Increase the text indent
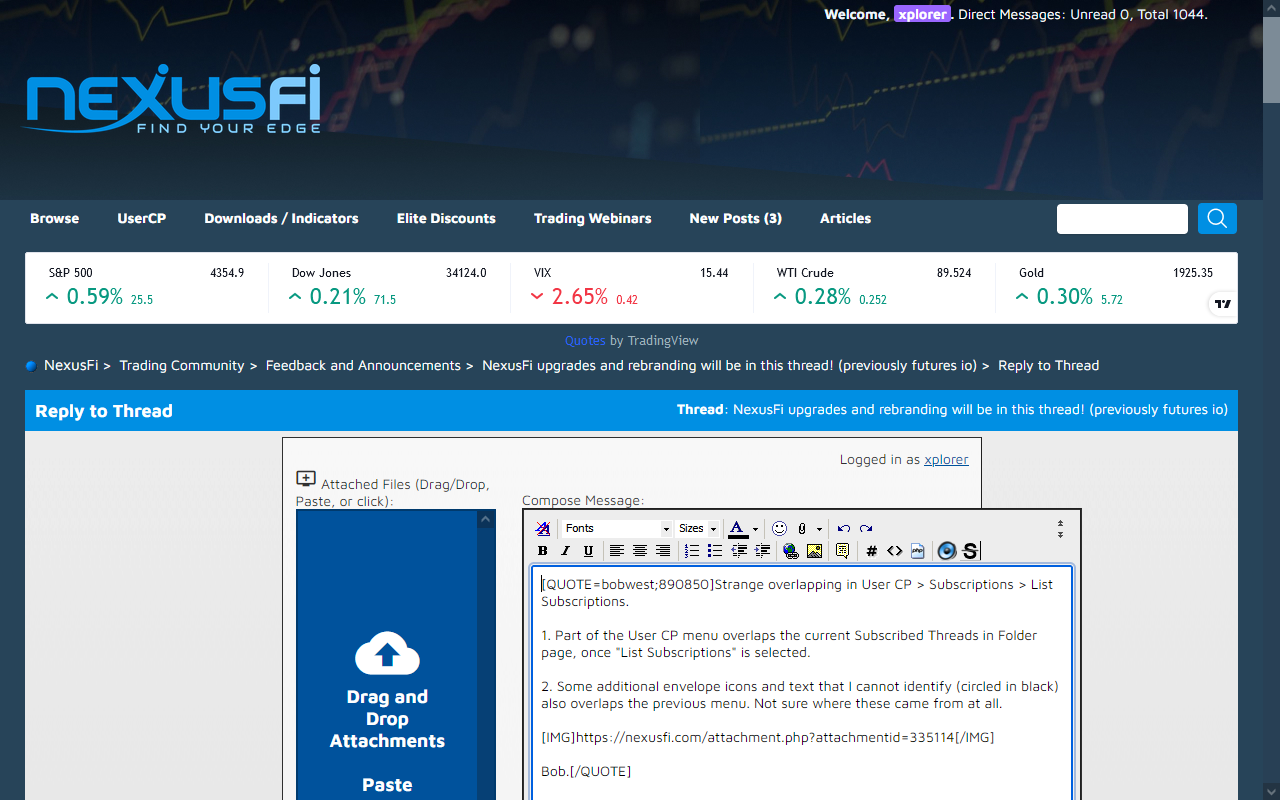1280x800 pixels. (x=762, y=551)
